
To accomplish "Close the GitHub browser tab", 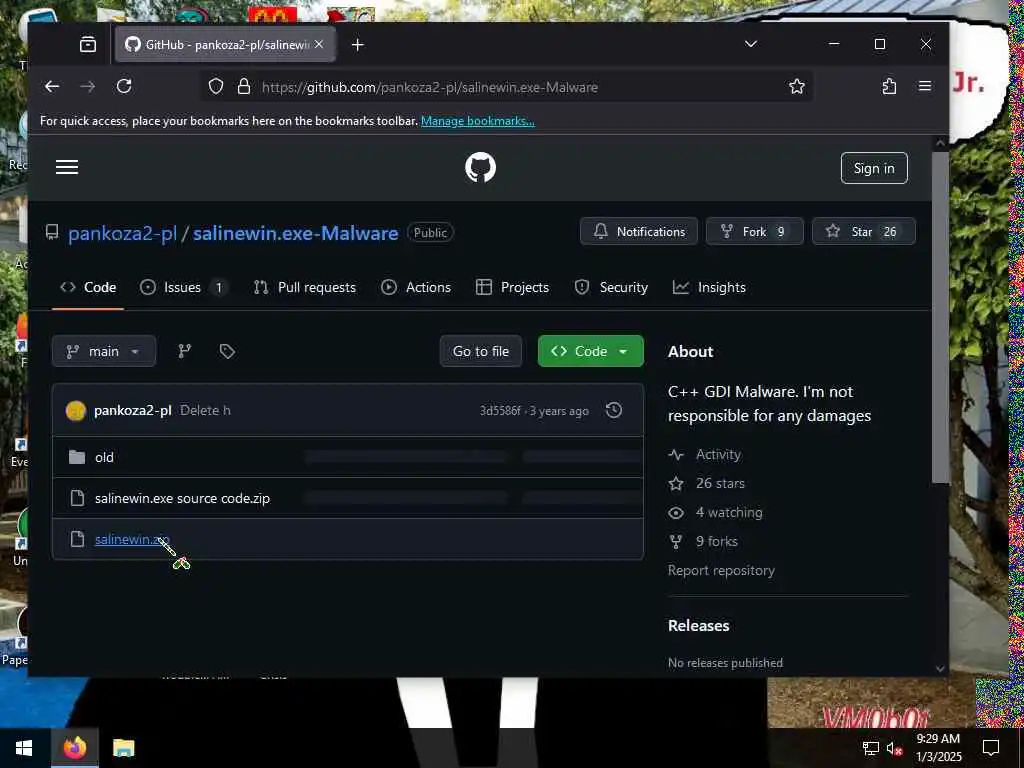I will pyautogui.click(x=319, y=44).
